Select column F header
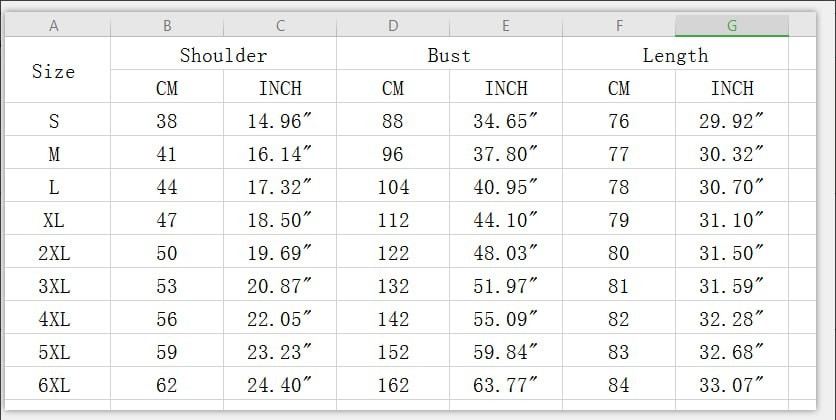 coord(619,26)
